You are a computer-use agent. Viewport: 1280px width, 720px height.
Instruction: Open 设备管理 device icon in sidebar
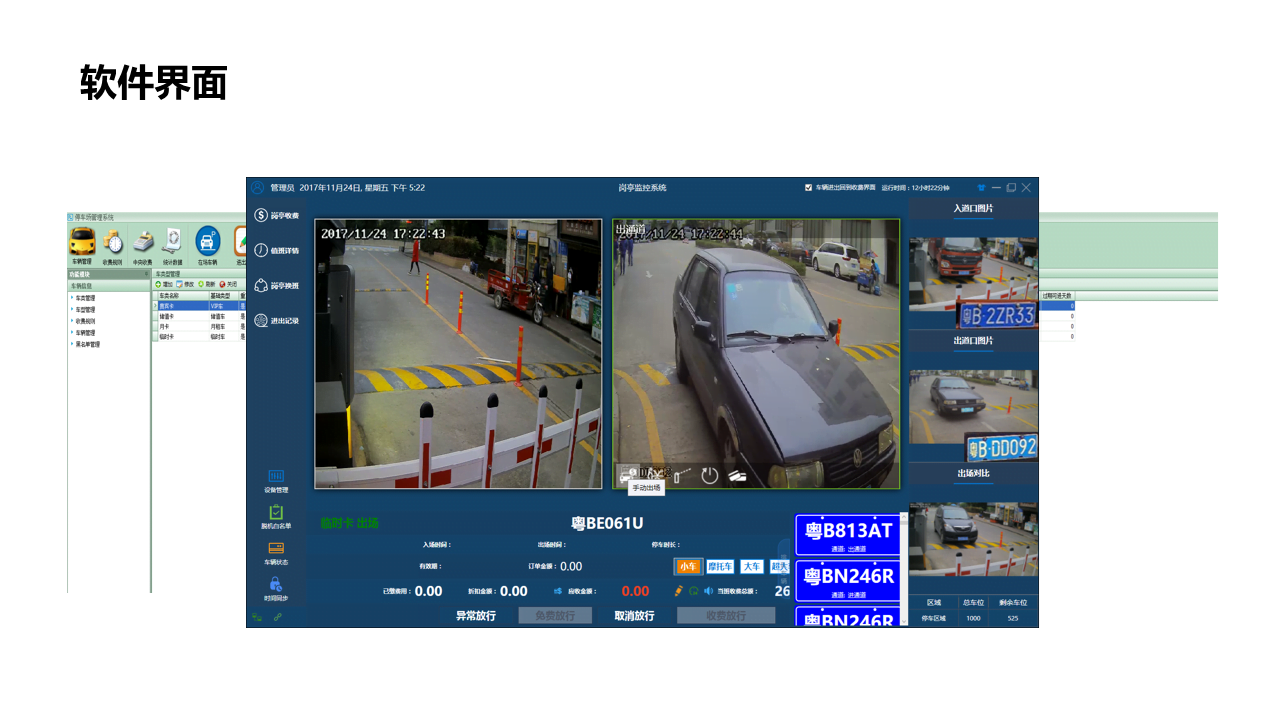pos(276,476)
